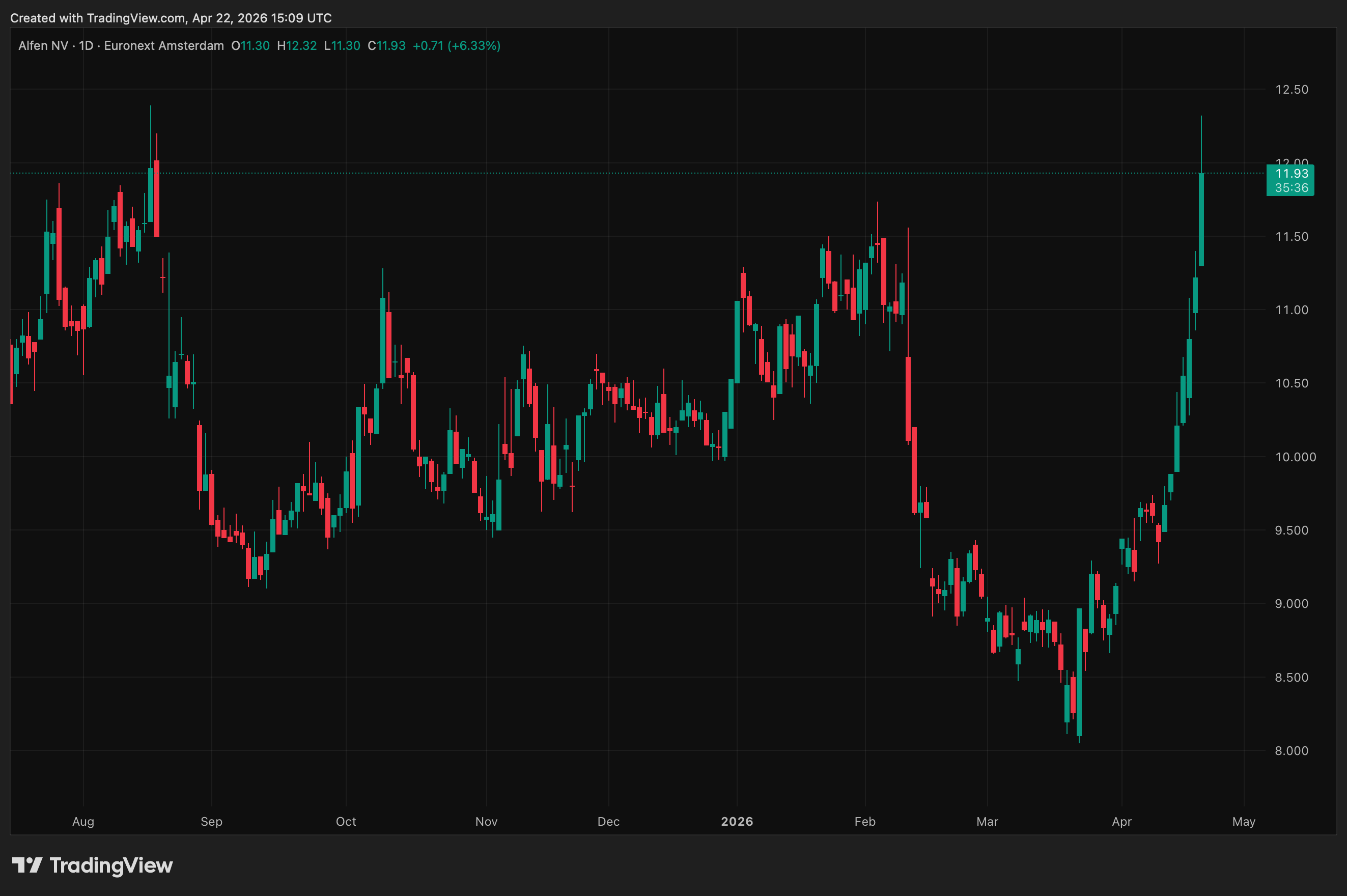The image size is (1347, 896).
Task: Open the TradingView wordmark link at the bottom
Action: point(111,865)
